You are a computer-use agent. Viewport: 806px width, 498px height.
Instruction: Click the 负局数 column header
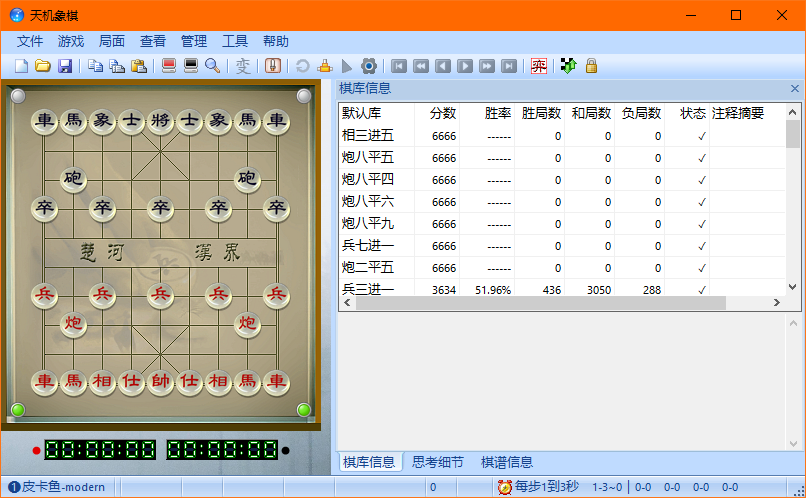pyautogui.click(x=640, y=114)
